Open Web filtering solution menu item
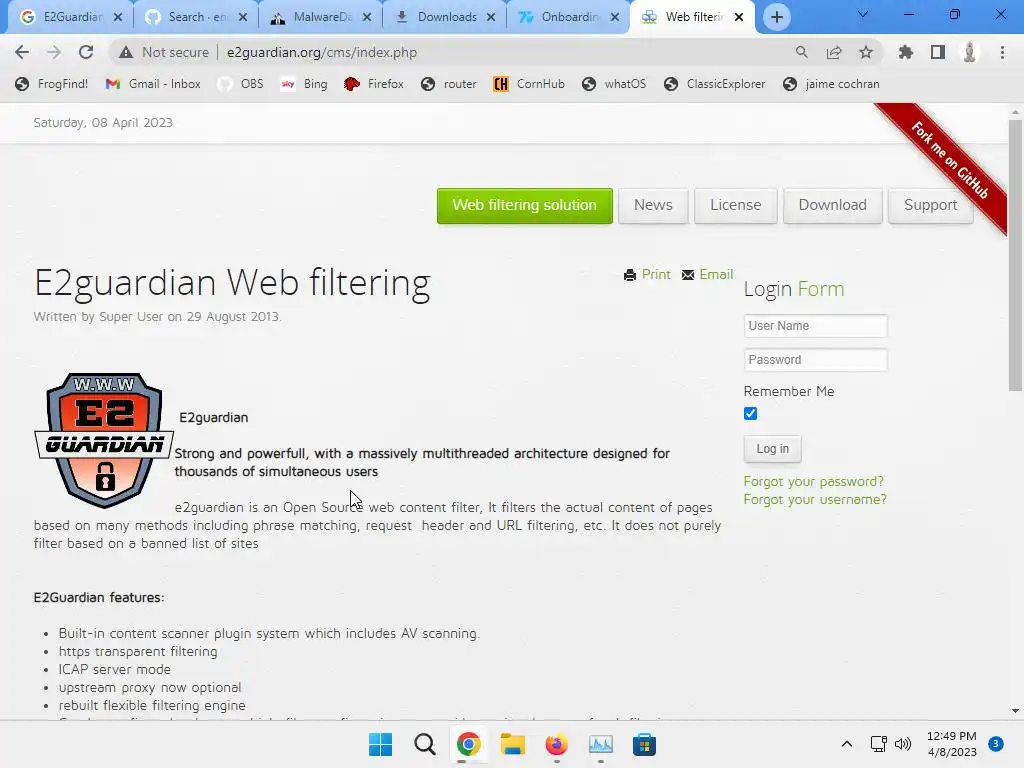The height and width of the screenshot is (768, 1024). [524, 206]
